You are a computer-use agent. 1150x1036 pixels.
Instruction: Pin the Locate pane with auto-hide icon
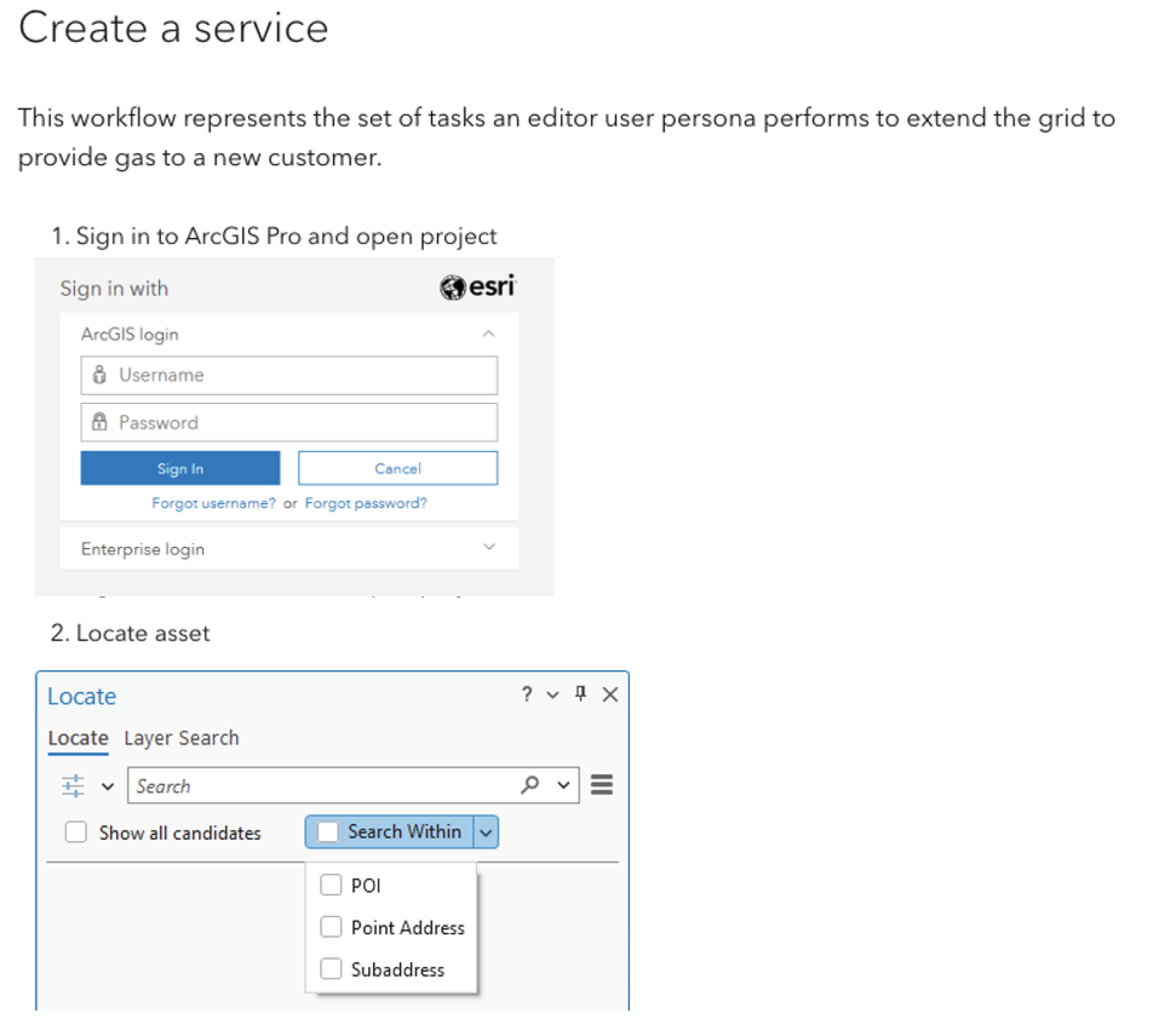[x=580, y=694]
